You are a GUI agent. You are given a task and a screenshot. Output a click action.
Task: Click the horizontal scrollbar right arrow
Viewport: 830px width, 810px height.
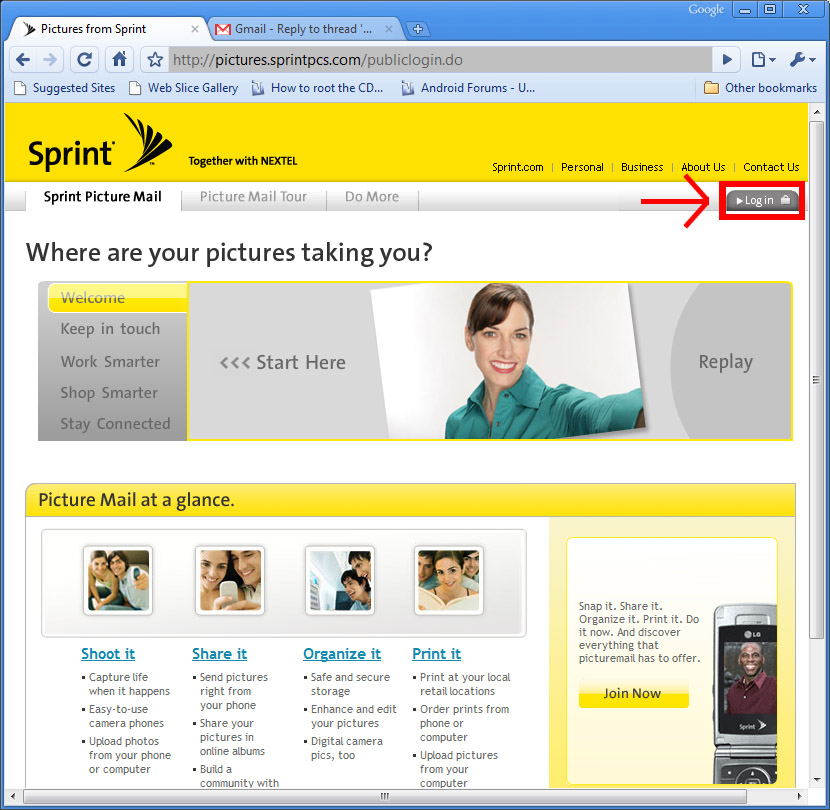[799, 796]
